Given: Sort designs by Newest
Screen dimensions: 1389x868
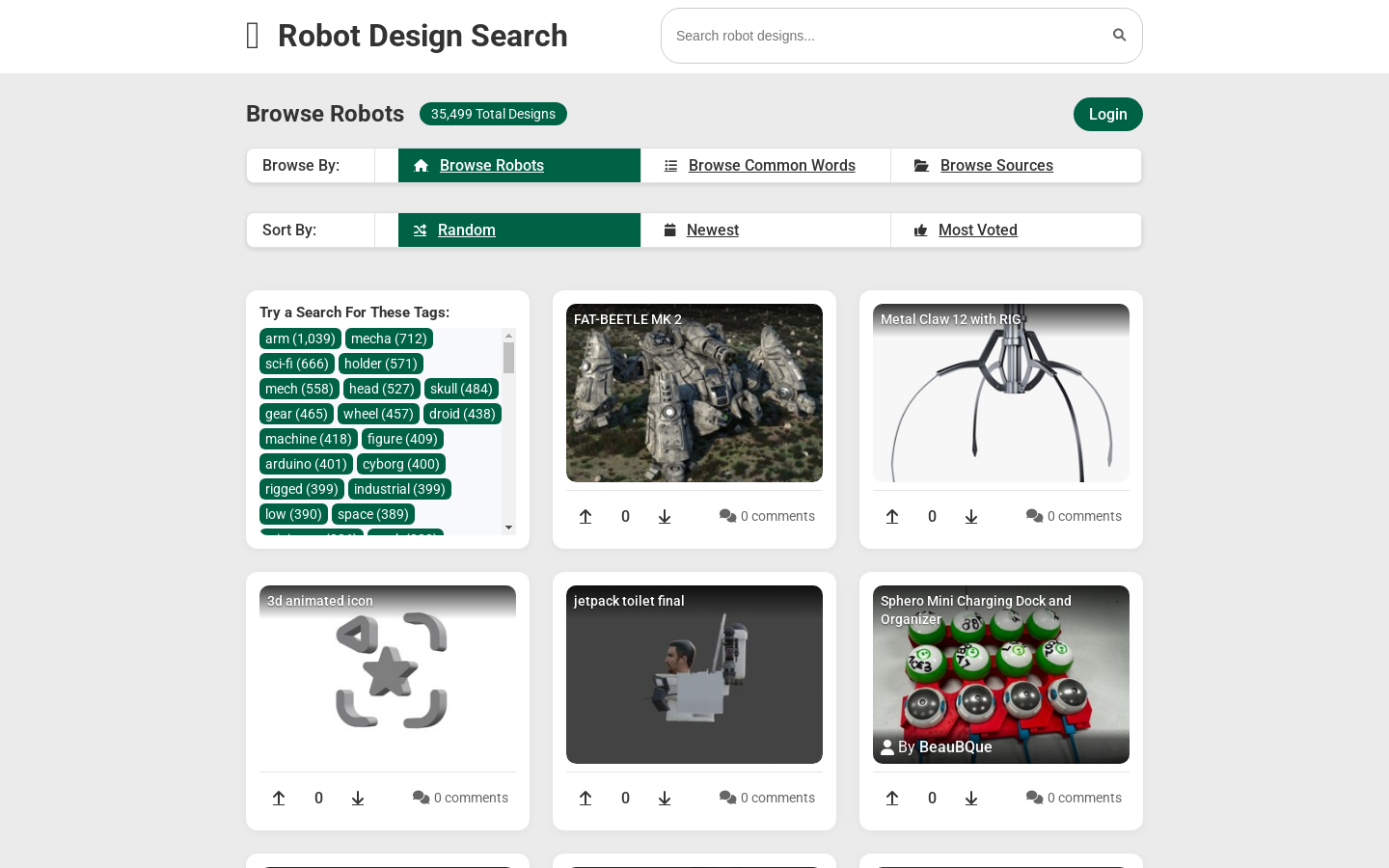Looking at the screenshot, I should click(x=765, y=230).
